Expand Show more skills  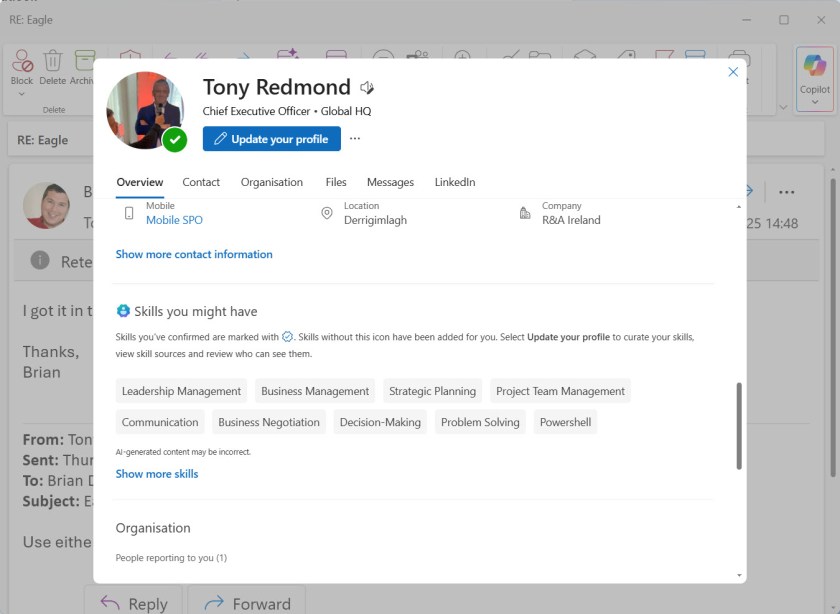tap(157, 474)
